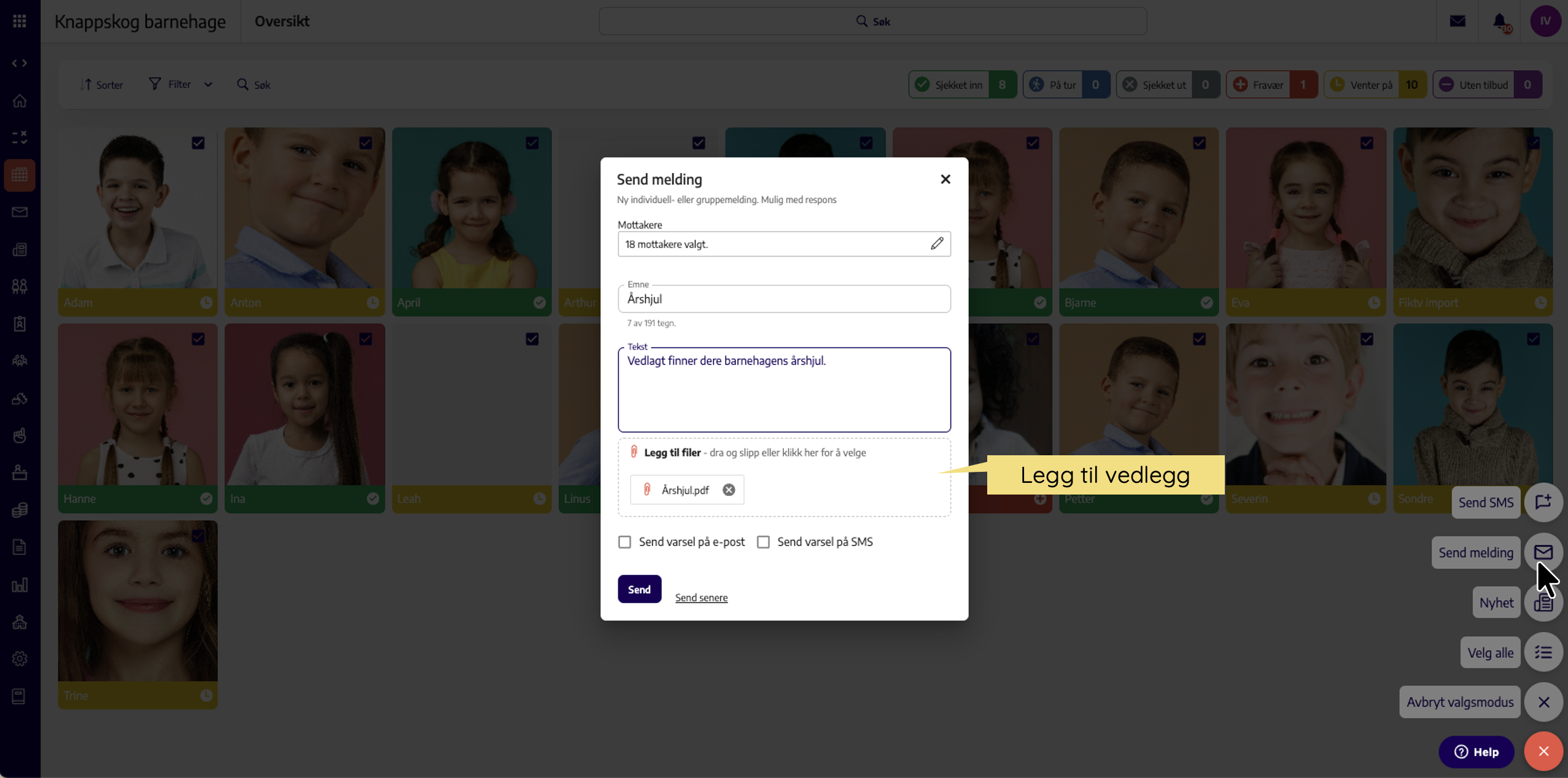Viewport: 1568px width, 778px height.
Task: Click the paperclip Legg til filer icon
Action: (x=634, y=452)
